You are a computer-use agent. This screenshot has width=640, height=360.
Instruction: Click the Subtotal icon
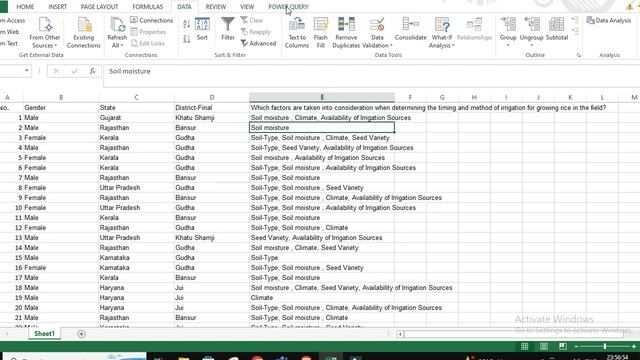pyautogui.click(x=557, y=24)
